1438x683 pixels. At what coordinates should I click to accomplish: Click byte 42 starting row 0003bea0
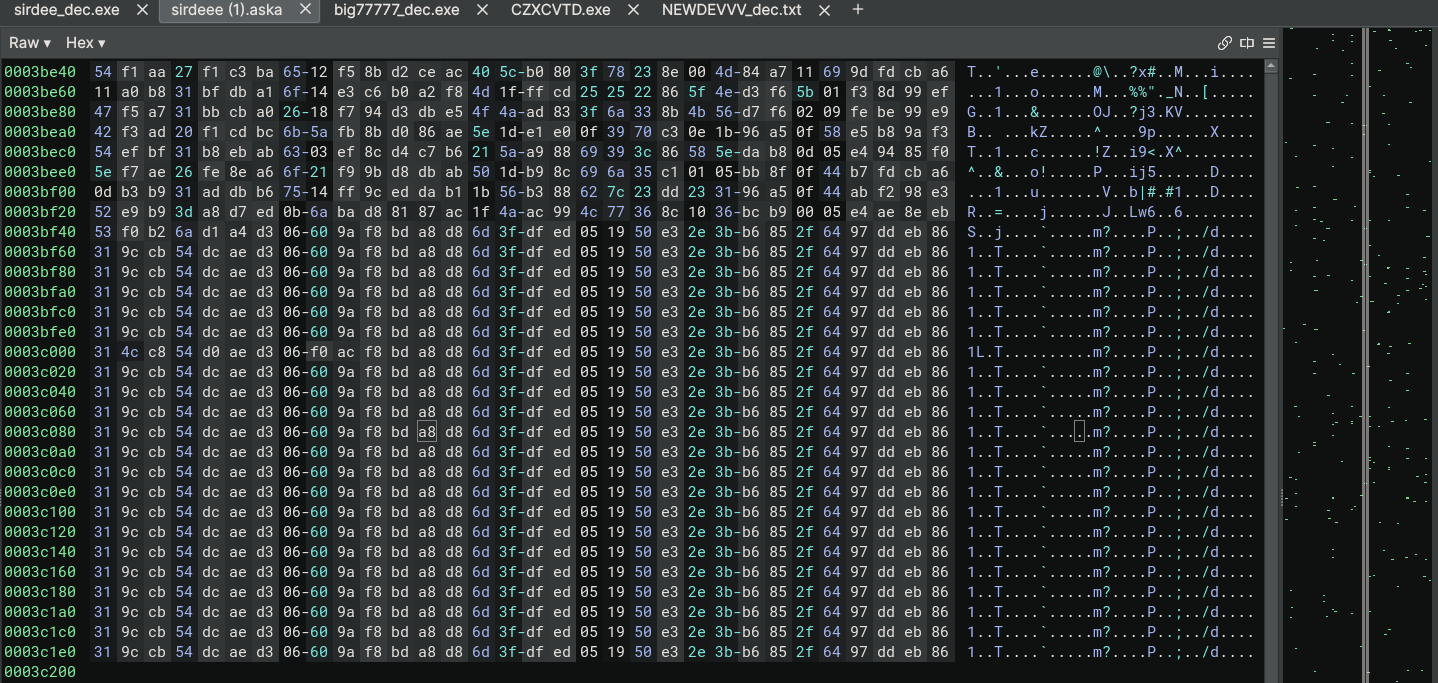tap(103, 131)
